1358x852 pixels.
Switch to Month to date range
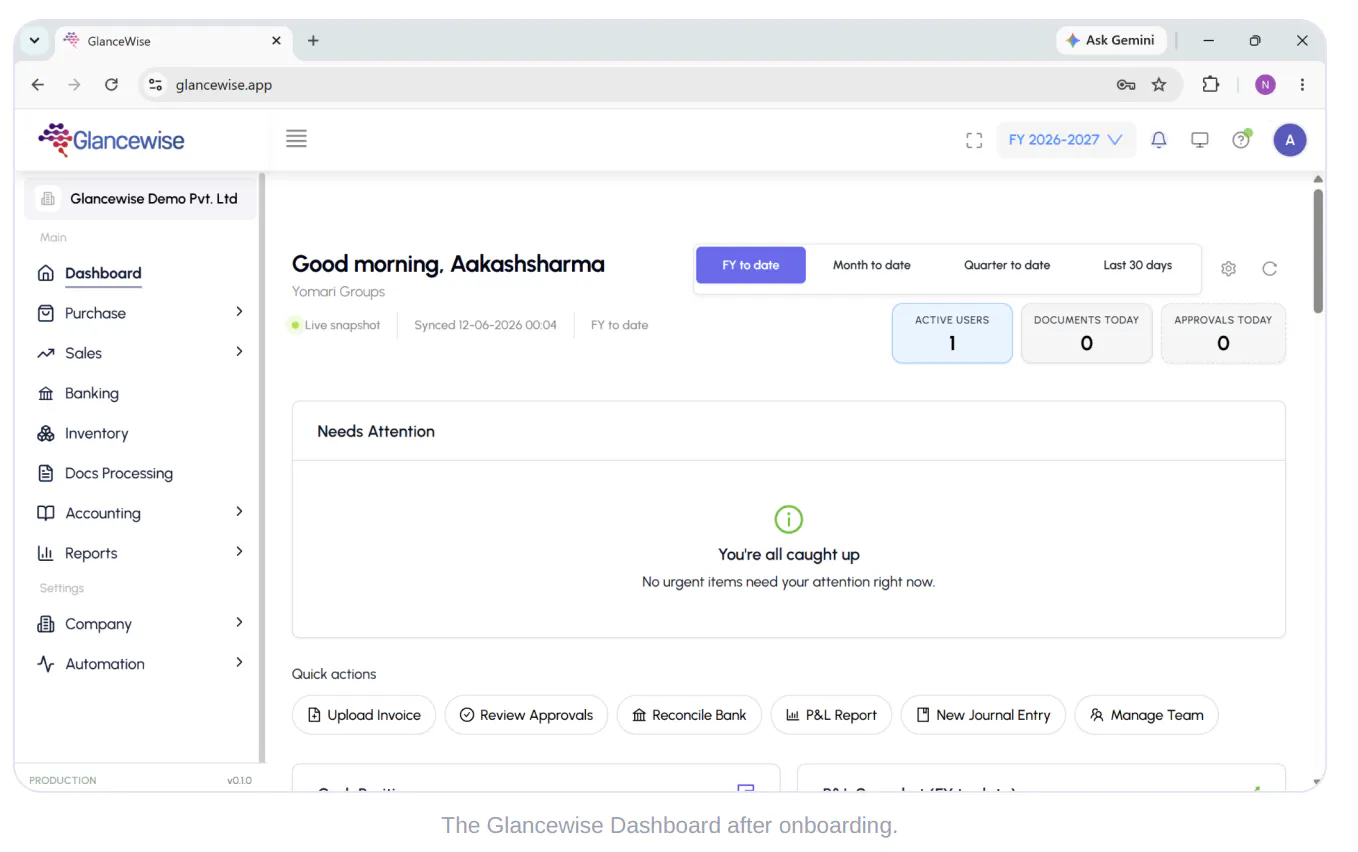[x=872, y=265]
